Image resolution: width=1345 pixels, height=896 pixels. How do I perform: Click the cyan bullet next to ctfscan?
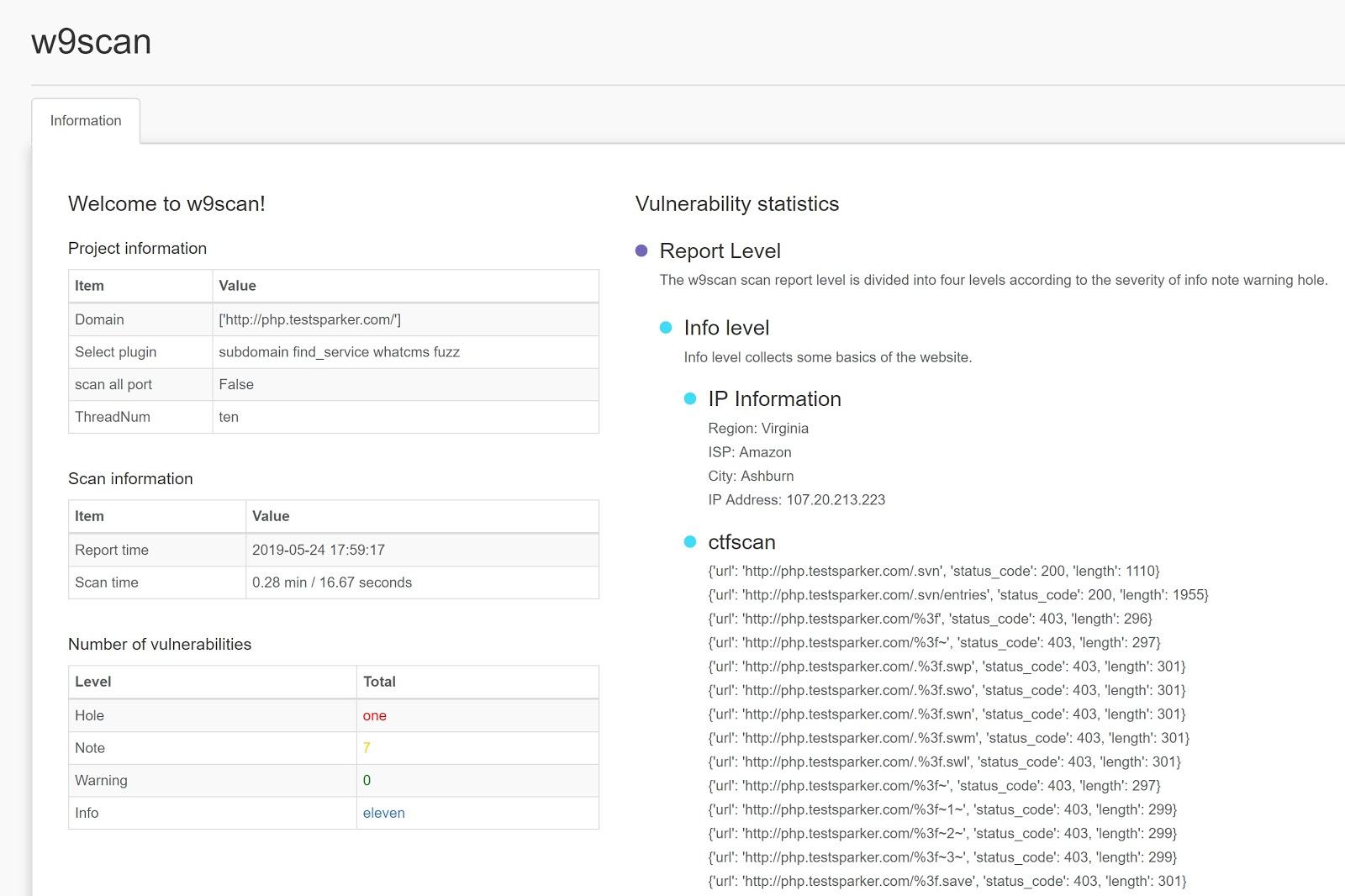coord(690,542)
